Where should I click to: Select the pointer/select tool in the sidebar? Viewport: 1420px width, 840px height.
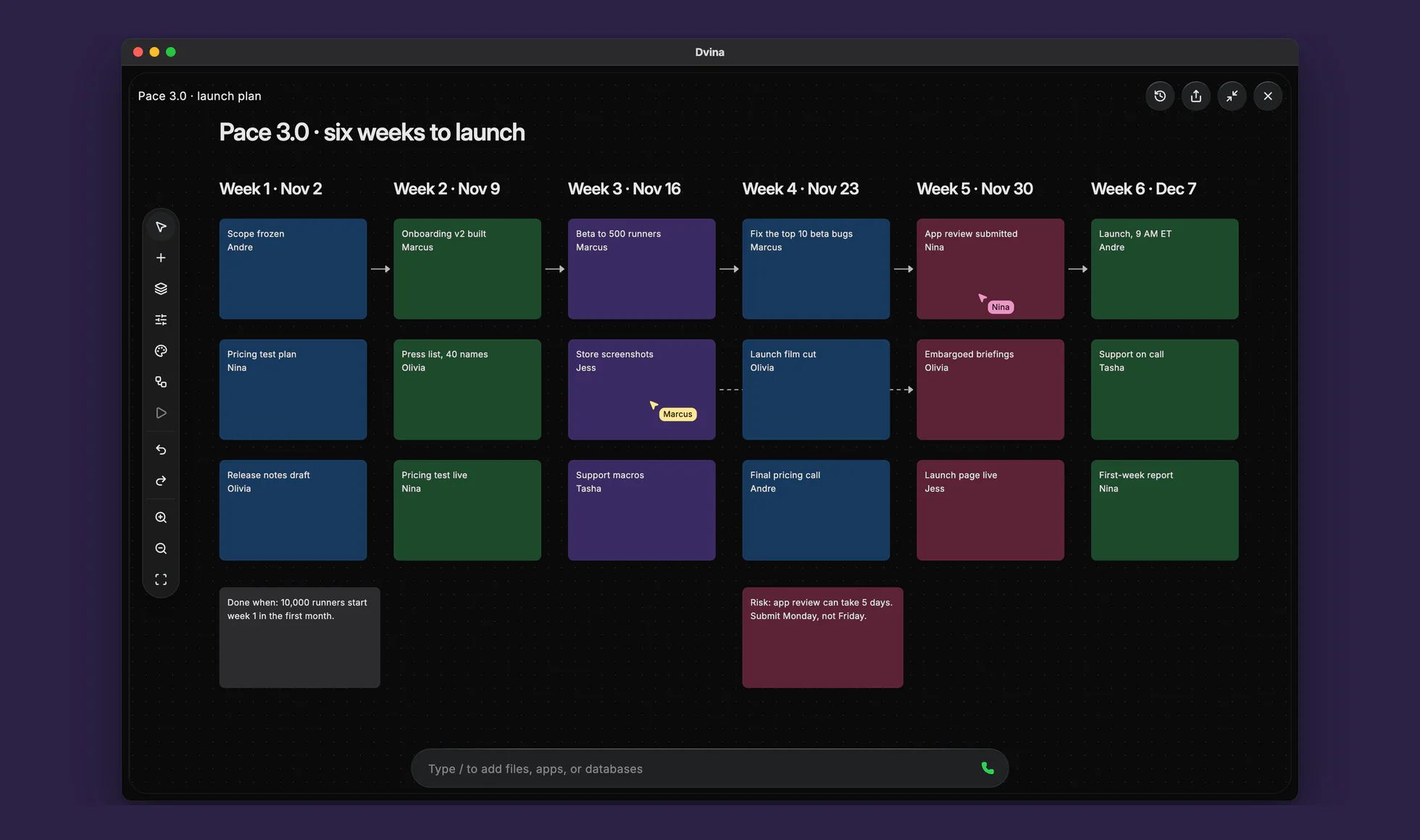161,227
